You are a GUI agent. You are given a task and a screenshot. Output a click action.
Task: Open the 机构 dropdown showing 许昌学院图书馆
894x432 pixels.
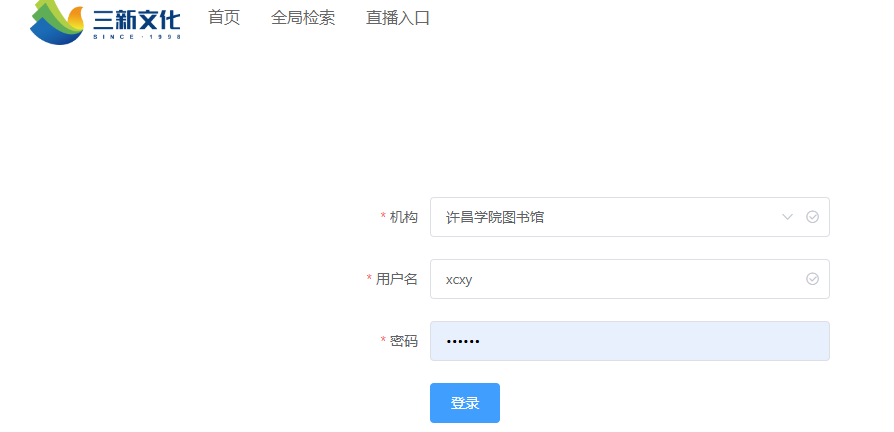(x=600, y=217)
